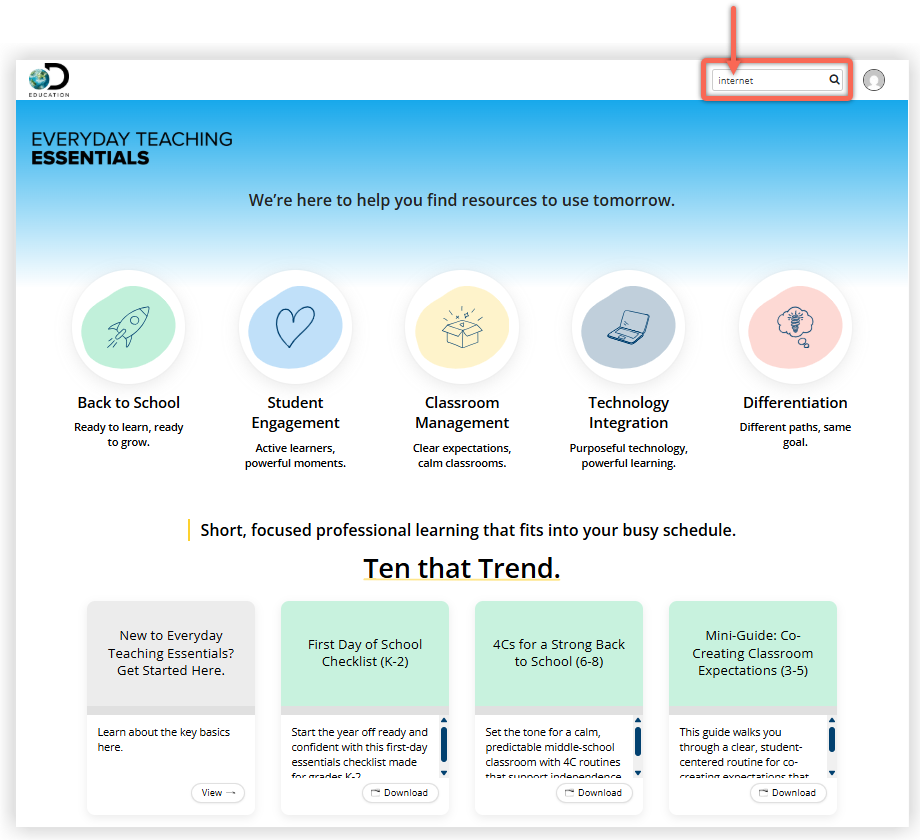This screenshot has height=840, width=922.
Task: Click the Ten that Trend heading
Action: pos(462,568)
